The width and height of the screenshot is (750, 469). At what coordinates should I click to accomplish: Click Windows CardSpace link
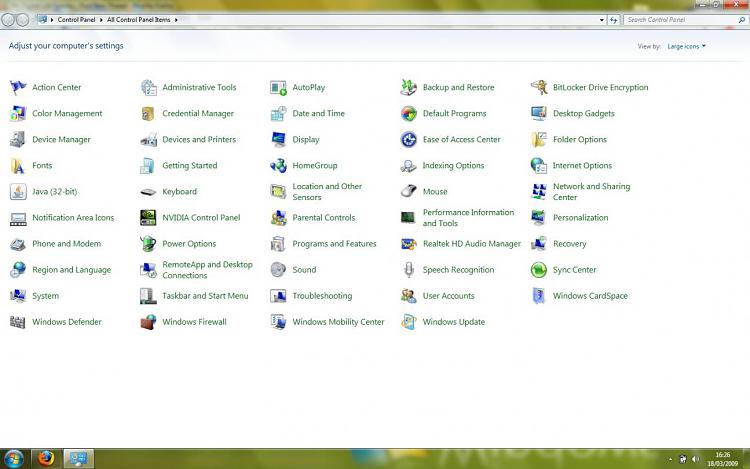590,296
